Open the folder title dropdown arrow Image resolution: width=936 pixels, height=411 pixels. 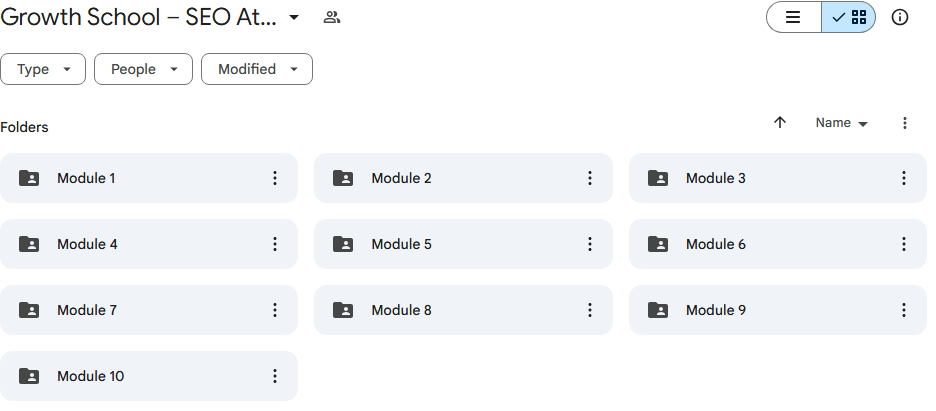click(294, 17)
